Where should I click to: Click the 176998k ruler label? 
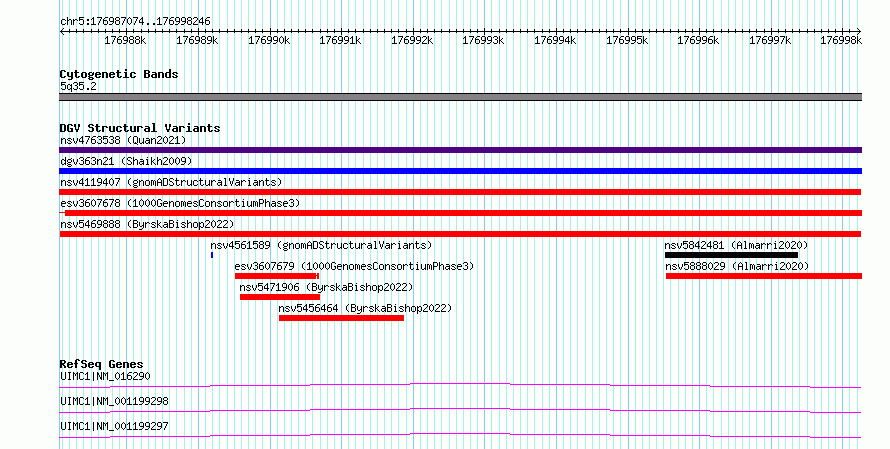(x=841, y=40)
